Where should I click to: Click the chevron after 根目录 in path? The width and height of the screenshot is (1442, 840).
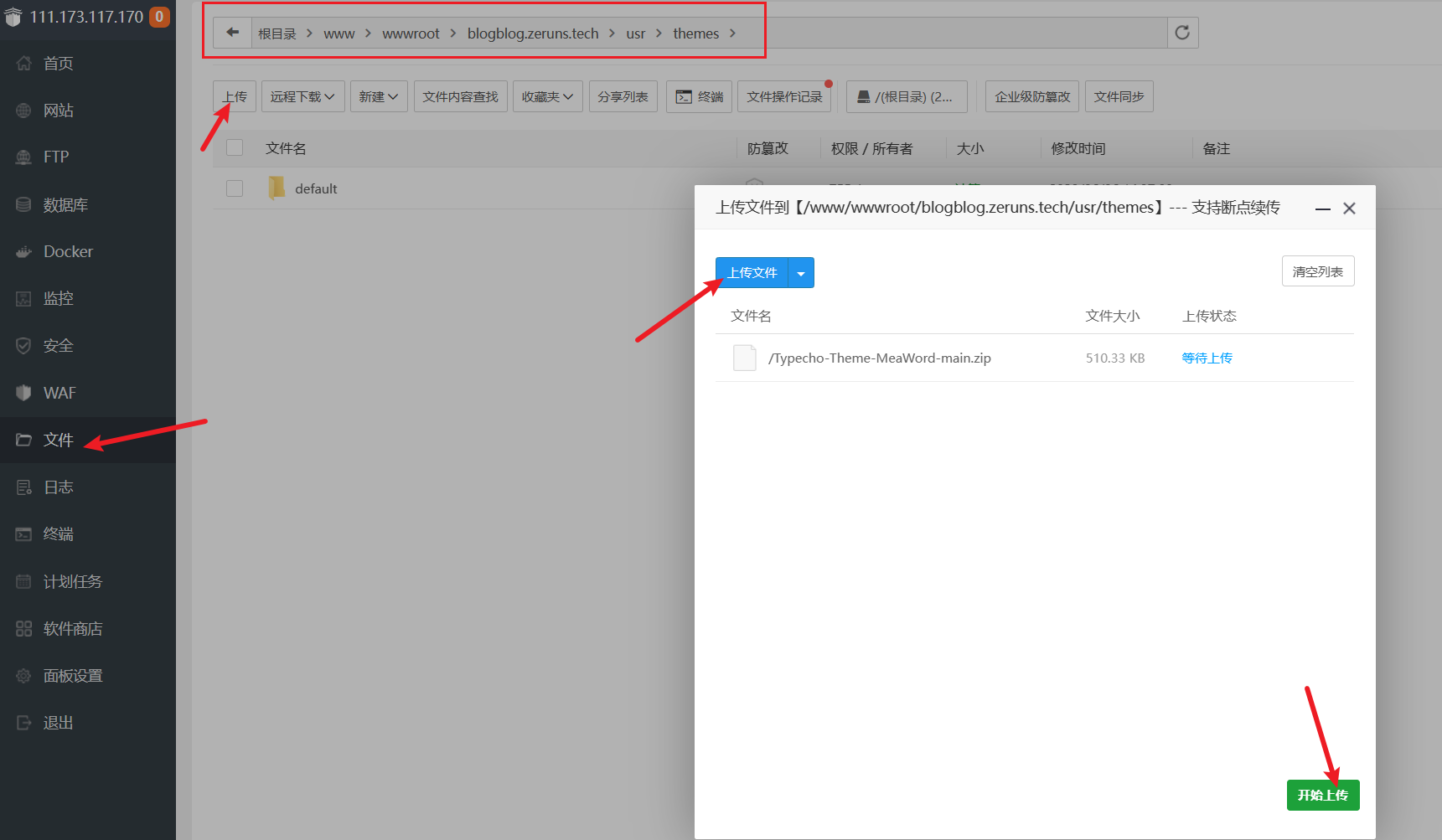point(309,33)
